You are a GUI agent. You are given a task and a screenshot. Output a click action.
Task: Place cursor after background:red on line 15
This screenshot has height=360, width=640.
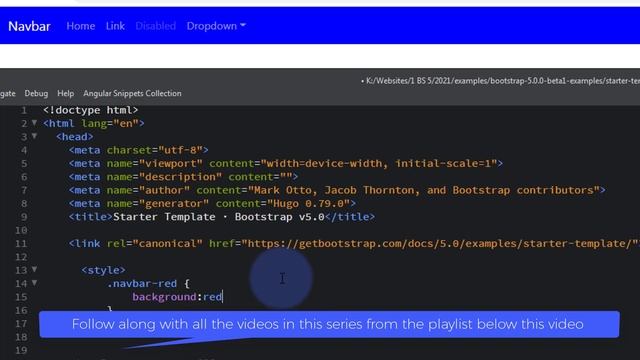click(x=223, y=297)
